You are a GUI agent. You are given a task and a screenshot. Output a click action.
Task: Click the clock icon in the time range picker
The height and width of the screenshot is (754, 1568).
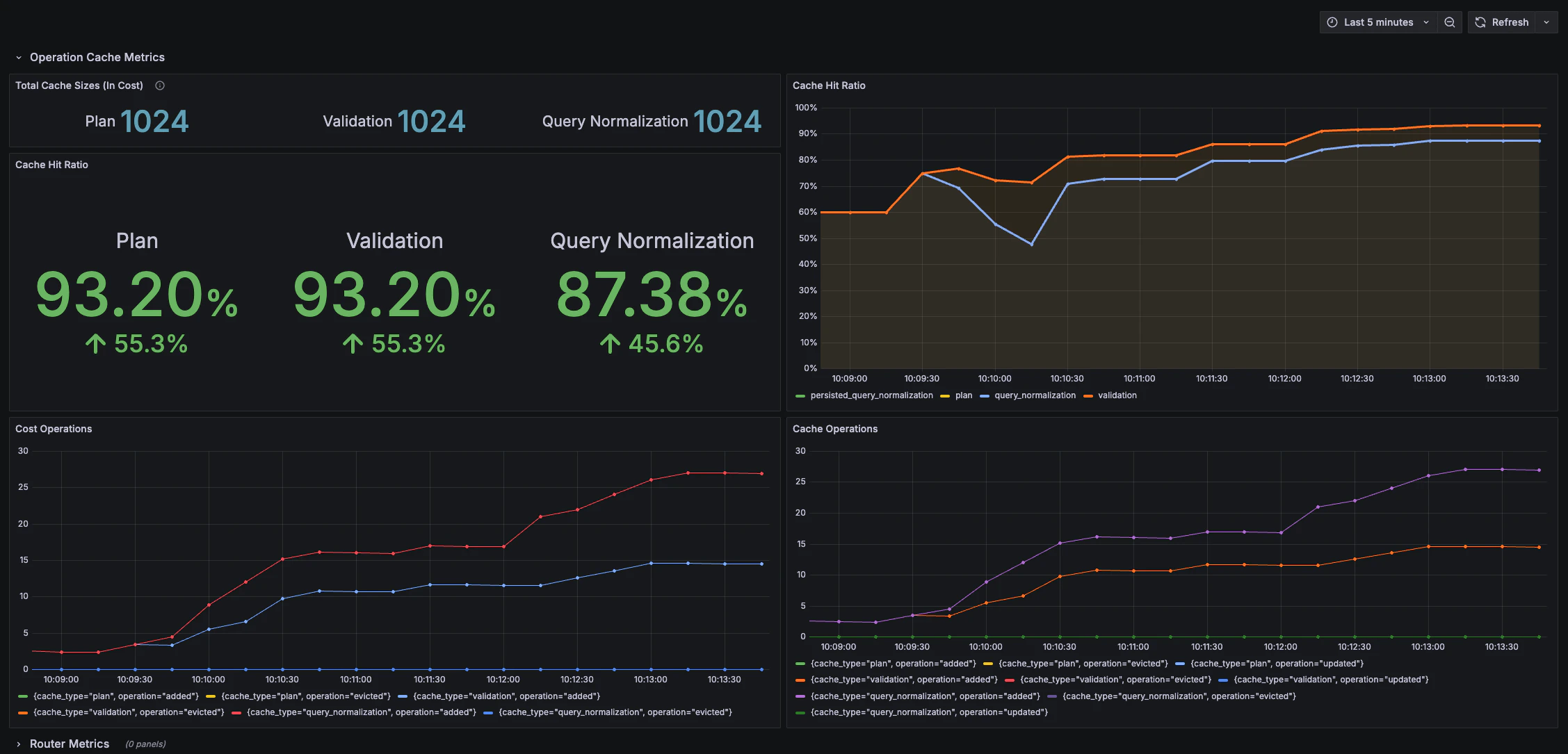click(1332, 22)
